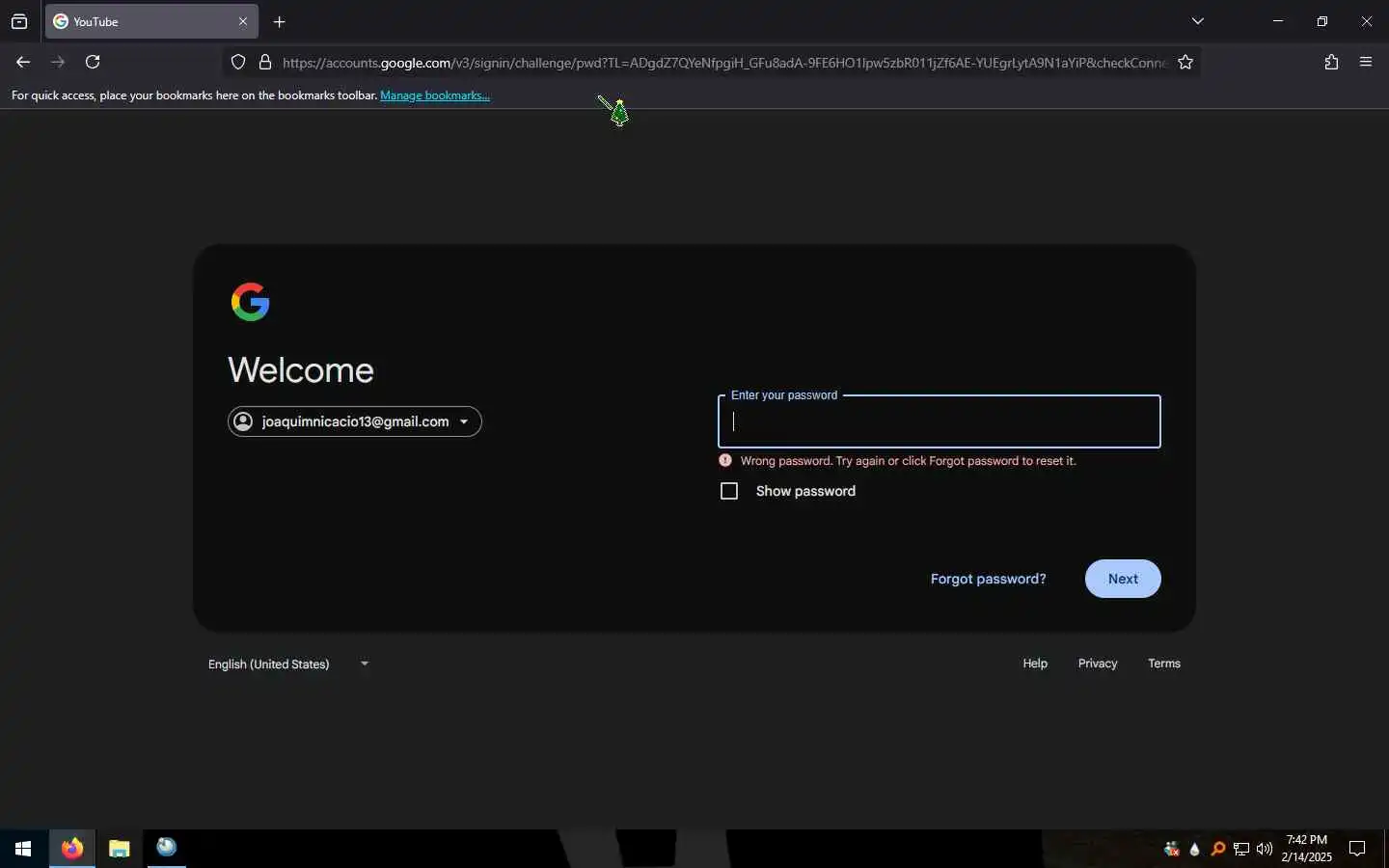Open the list all tabs chevron
1389x868 pixels.
pyautogui.click(x=1197, y=21)
